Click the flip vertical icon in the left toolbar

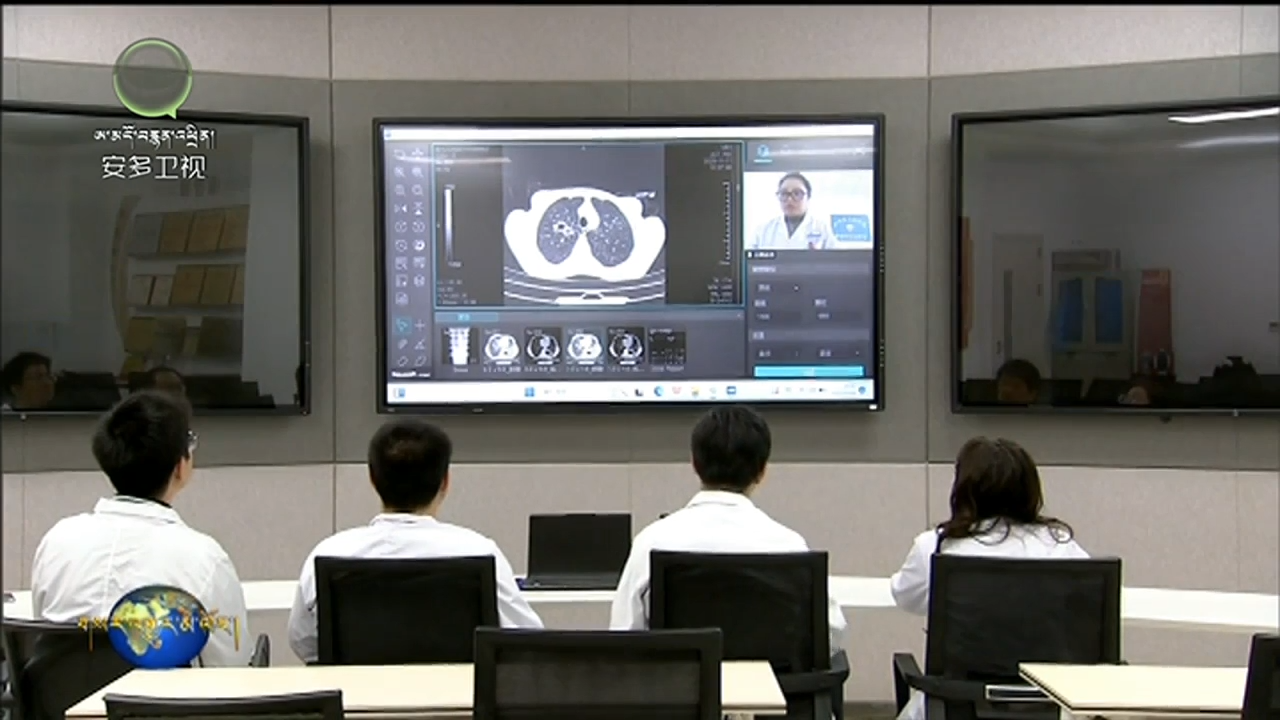pos(419,208)
